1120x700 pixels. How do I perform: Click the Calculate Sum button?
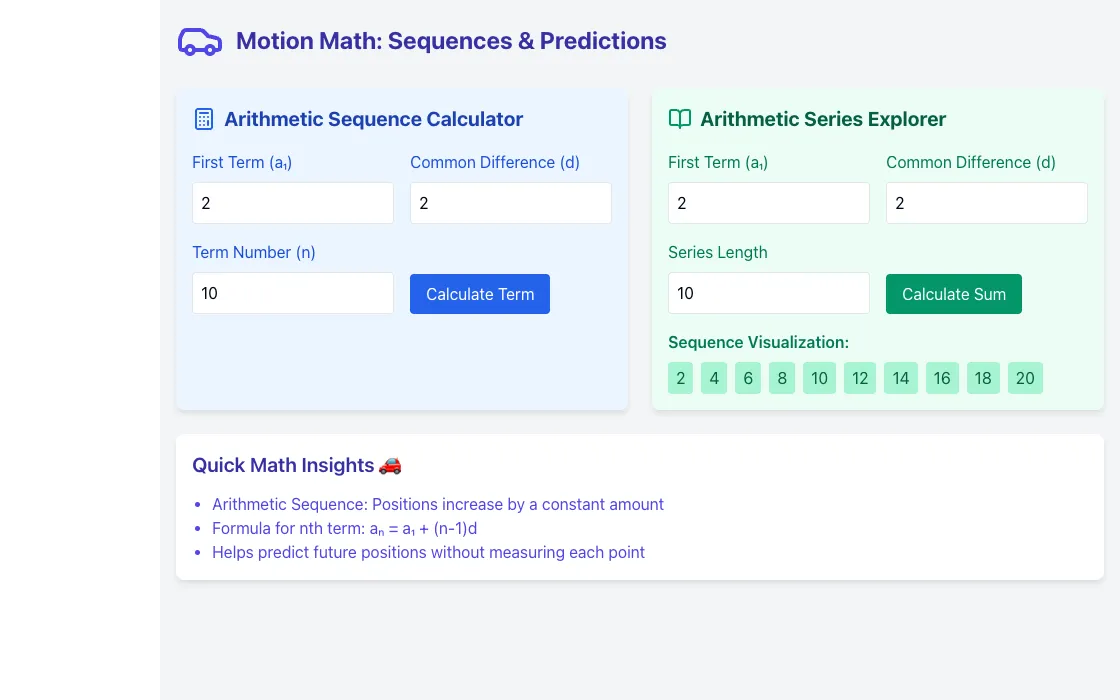click(954, 294)
